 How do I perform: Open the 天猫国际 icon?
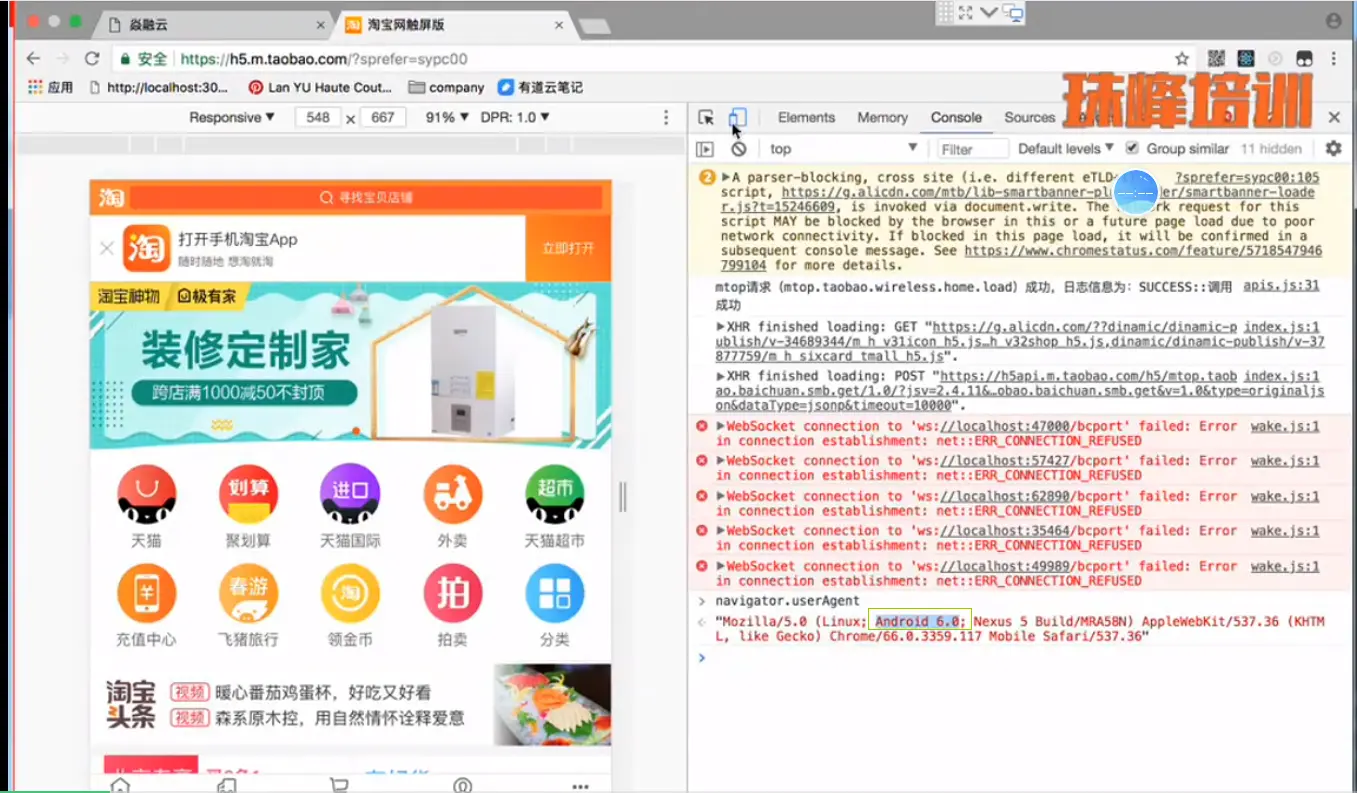pyautogui.click(x=350, y=495)
